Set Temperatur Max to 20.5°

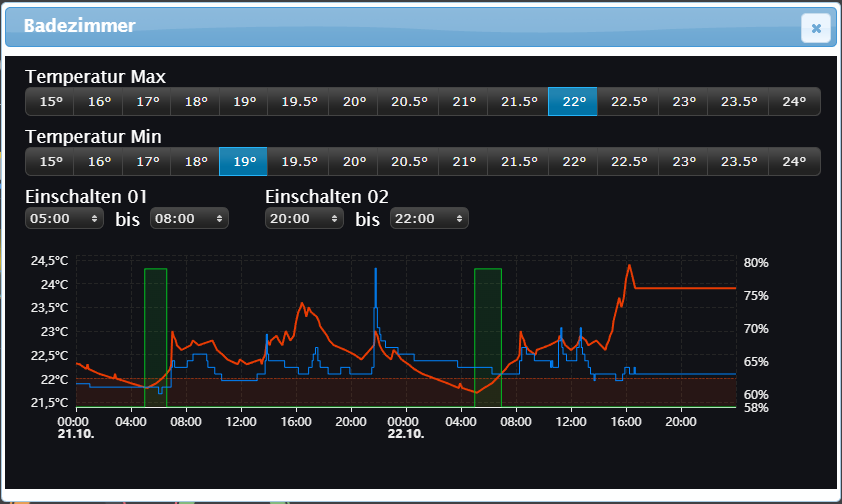point(408,101)
